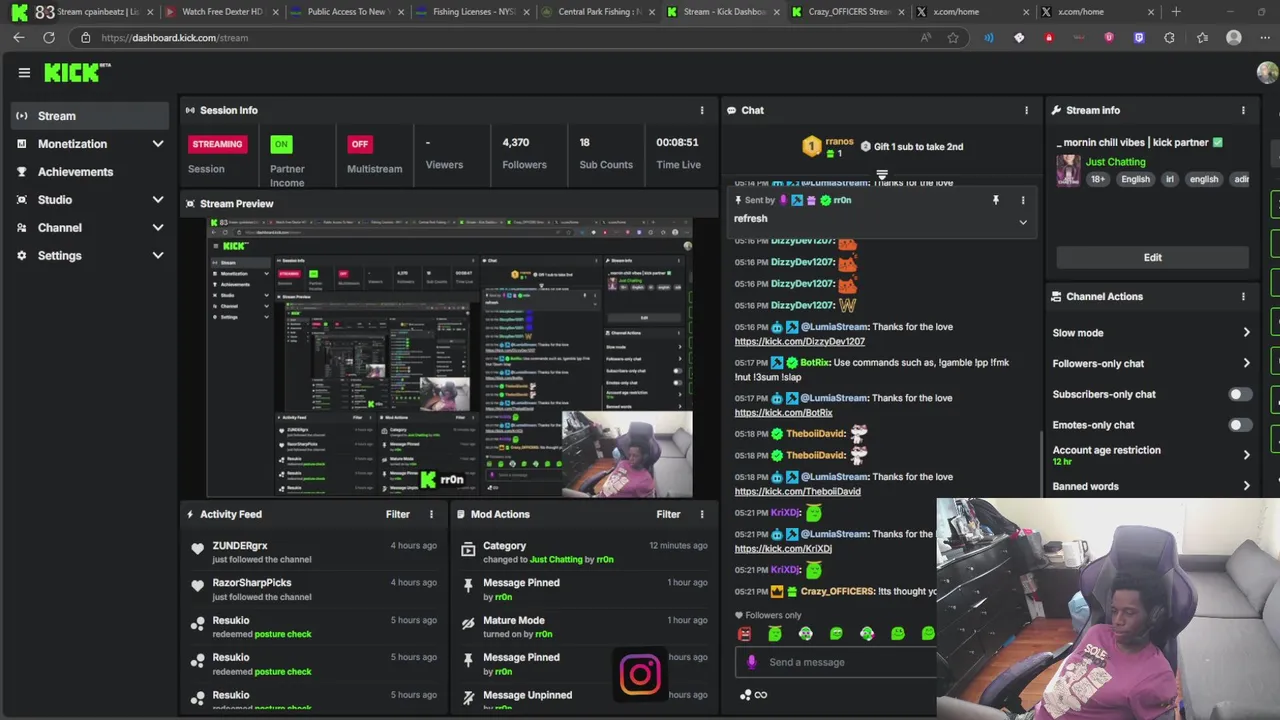
Task: Open the Banned words arrow
Action: point(1246,486)
